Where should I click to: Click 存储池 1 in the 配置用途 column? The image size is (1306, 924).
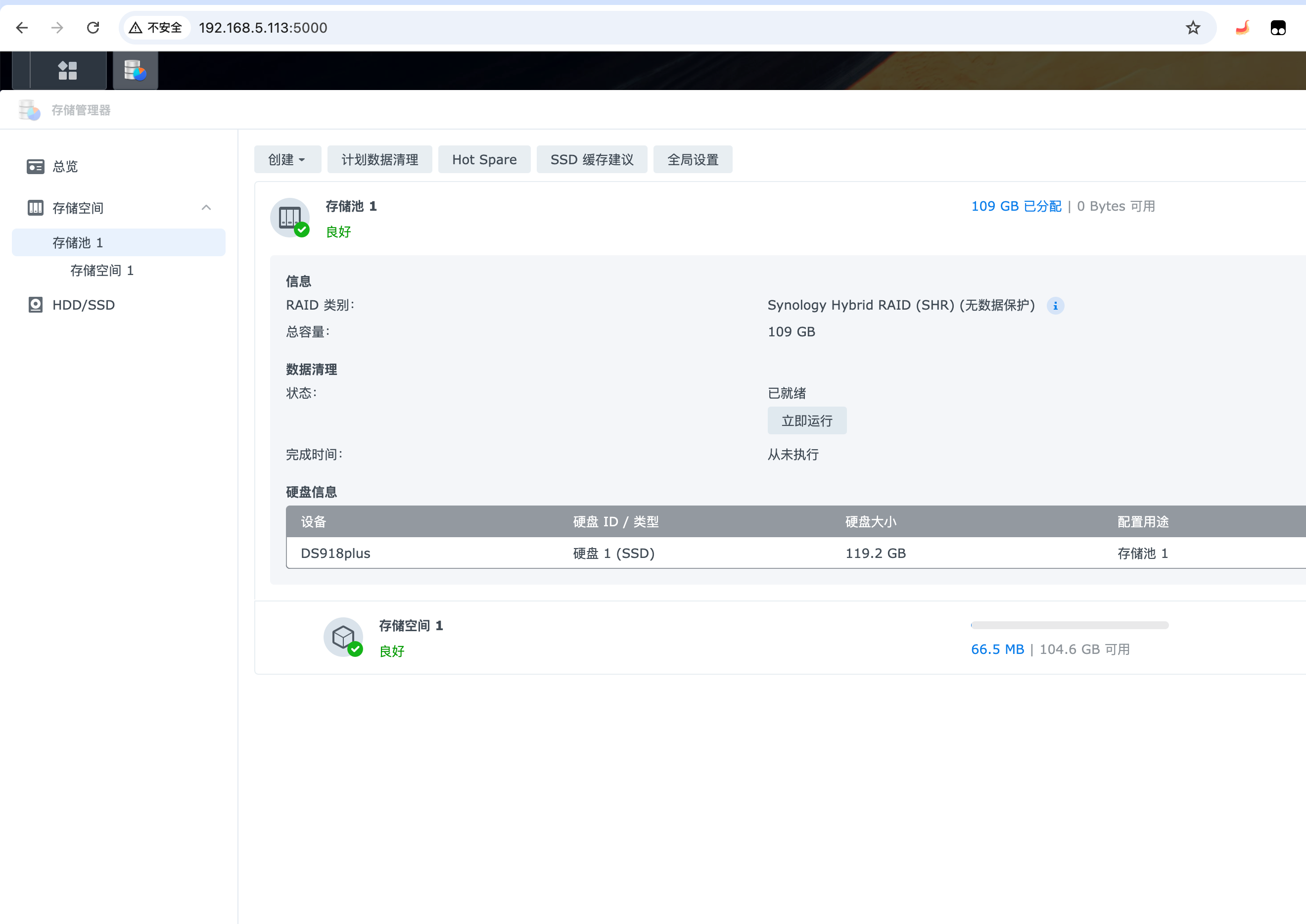[x=1143, y=553]
